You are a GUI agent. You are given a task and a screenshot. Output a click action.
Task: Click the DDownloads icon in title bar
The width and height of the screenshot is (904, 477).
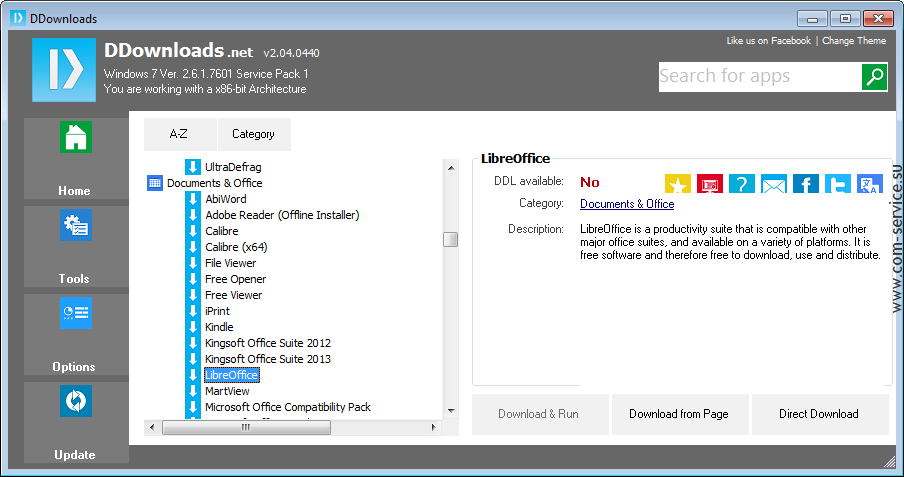point(18,18)
